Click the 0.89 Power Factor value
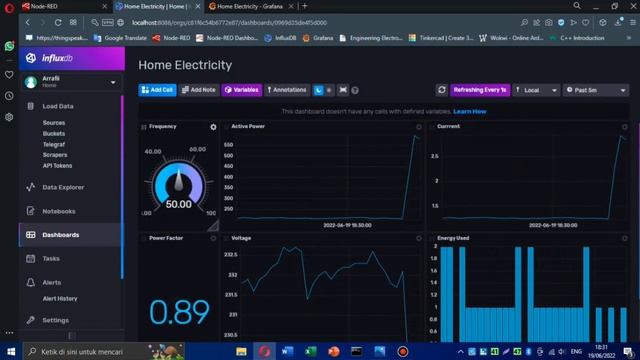Viewport: 640px width, 360px height. point(179,312)
